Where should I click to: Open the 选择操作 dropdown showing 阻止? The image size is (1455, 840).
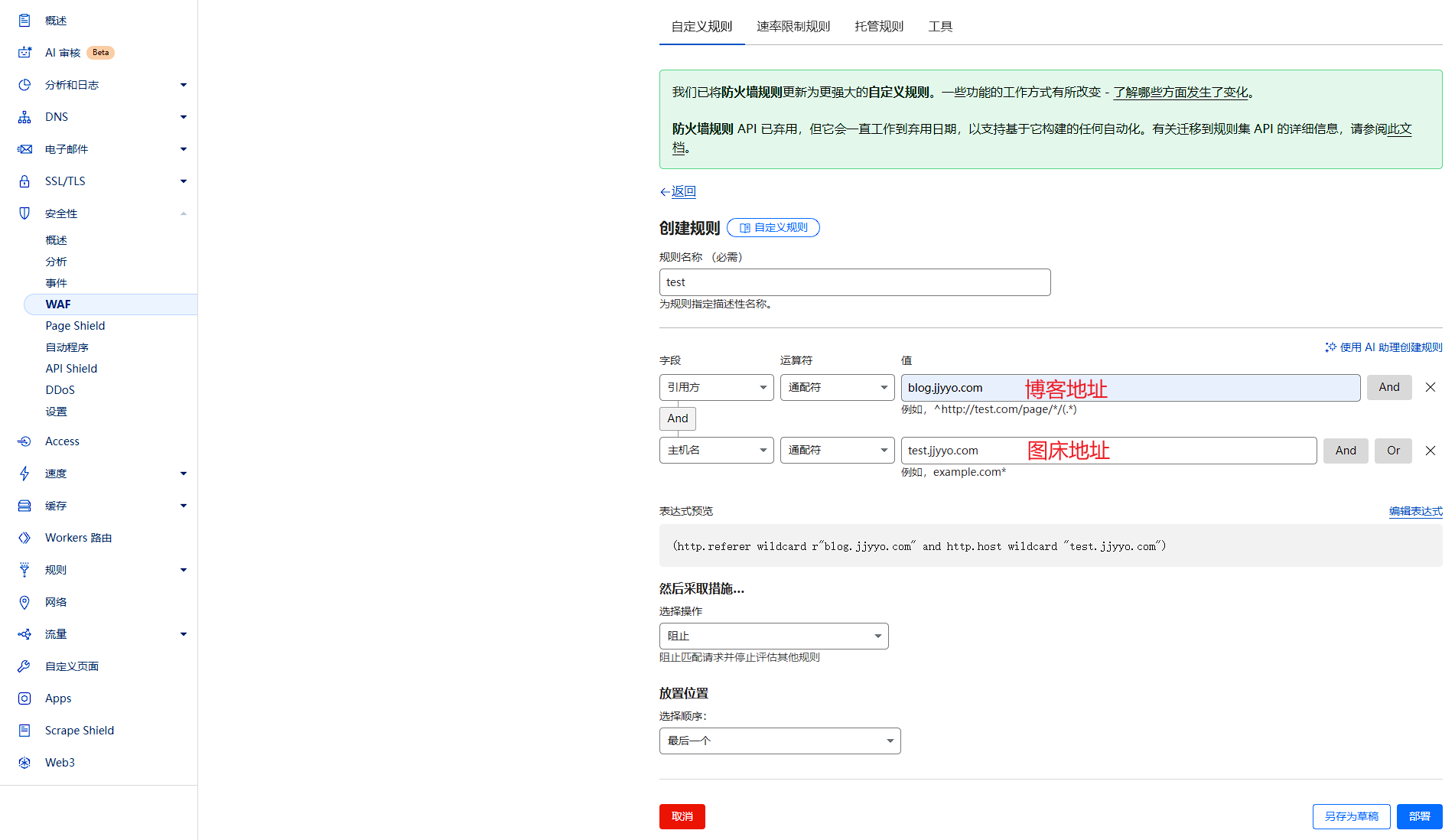pyautogui.click(x=773, y=636)
